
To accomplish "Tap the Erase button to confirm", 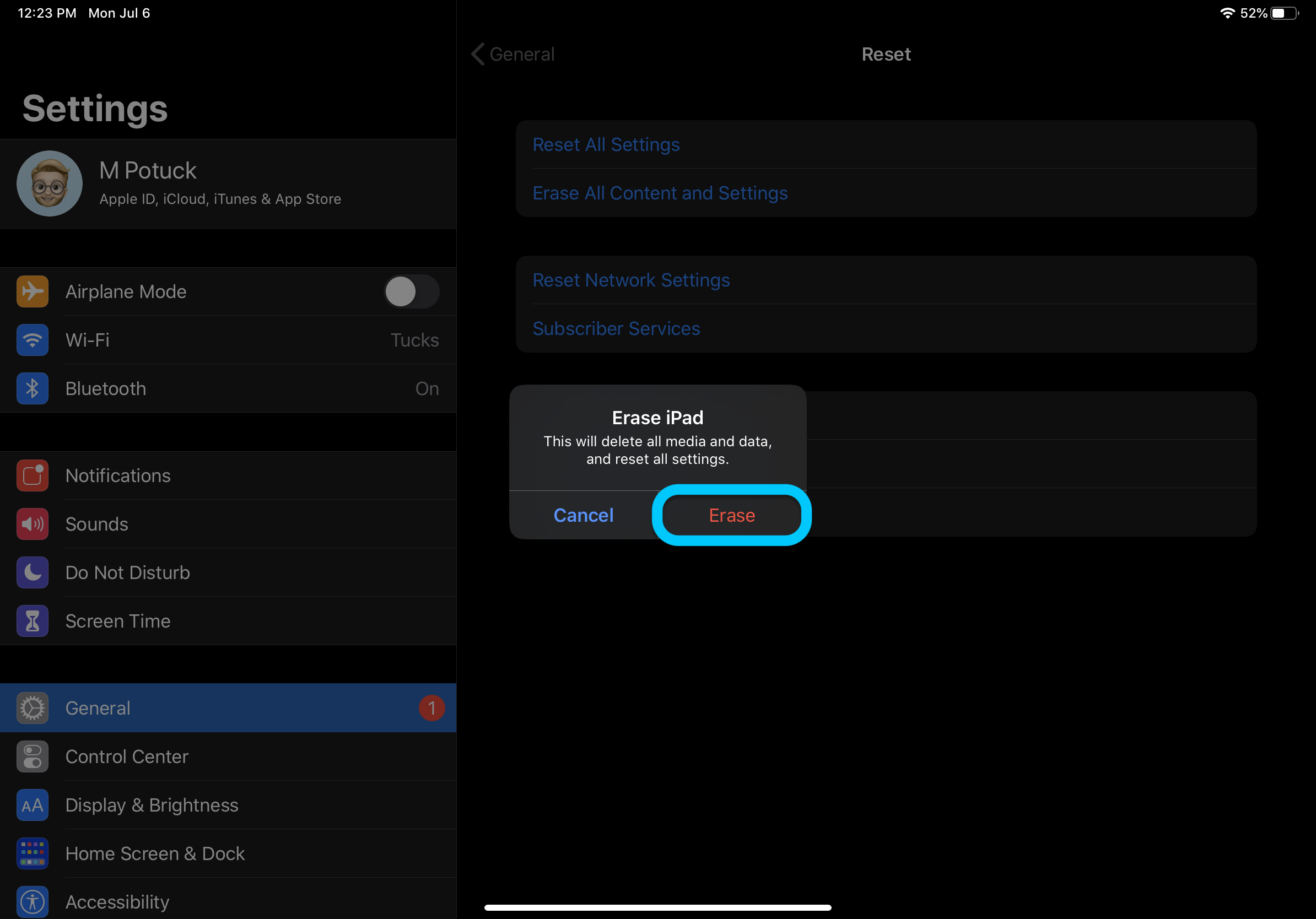I will (730, 514).
